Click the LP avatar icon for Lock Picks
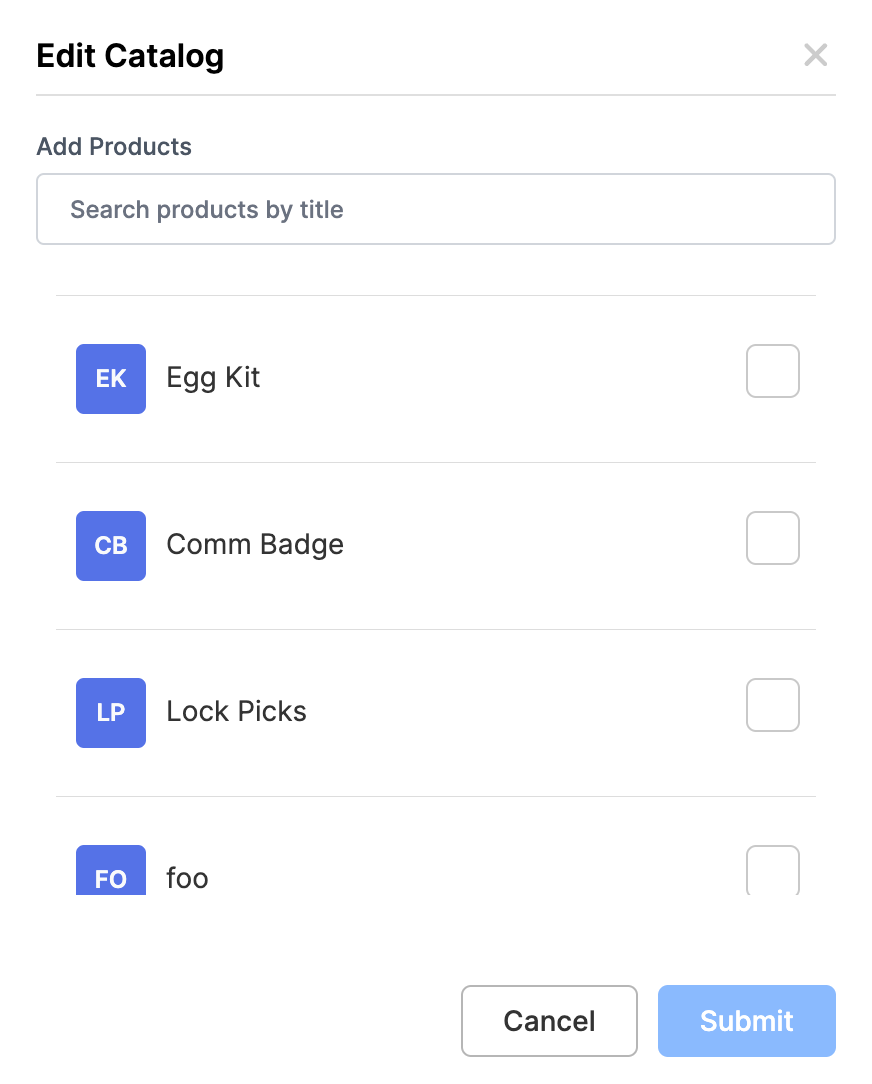The width and height of the screenshot is (872, 1084). [x=111, y=713]
